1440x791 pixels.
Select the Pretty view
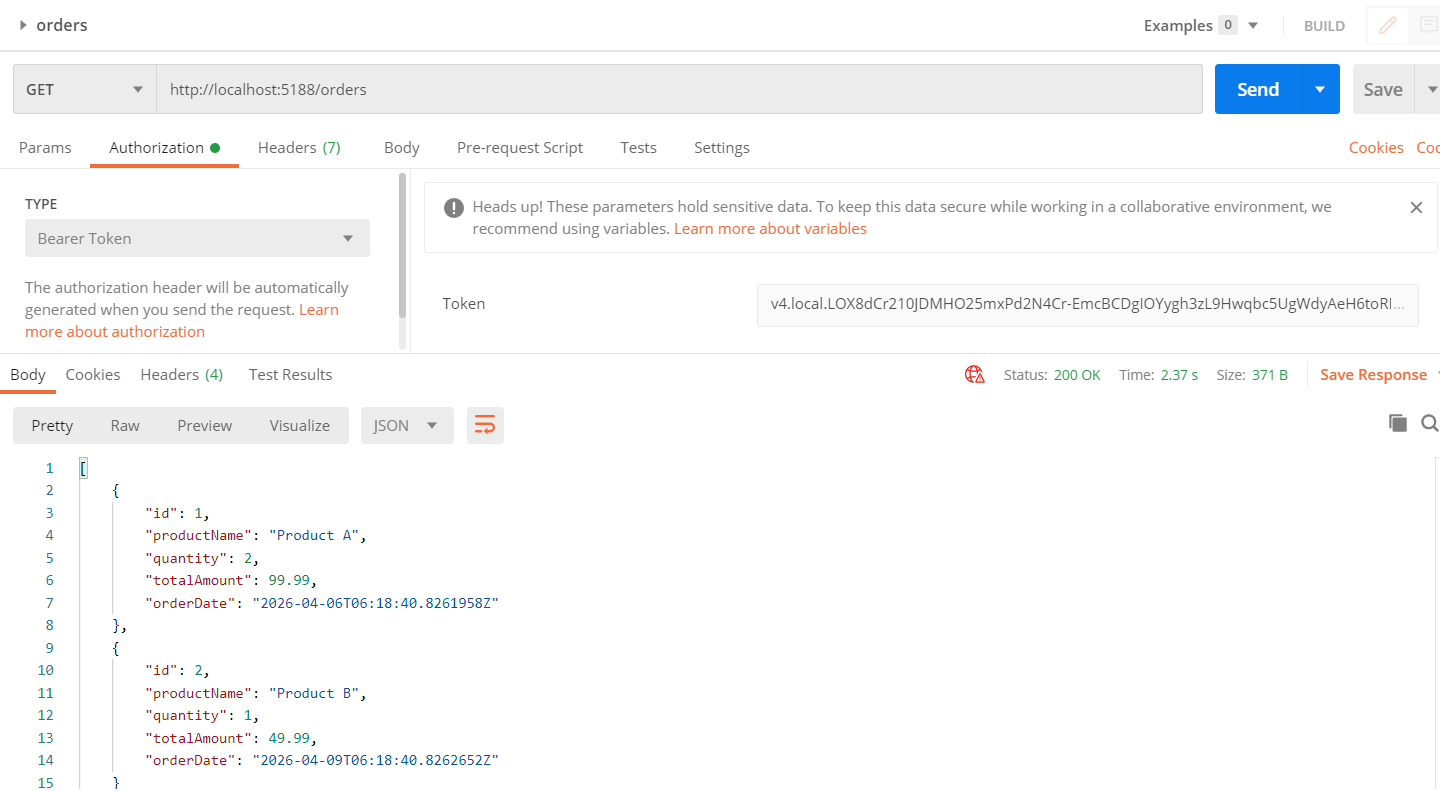pyautogui.click(x=52, y=425)
